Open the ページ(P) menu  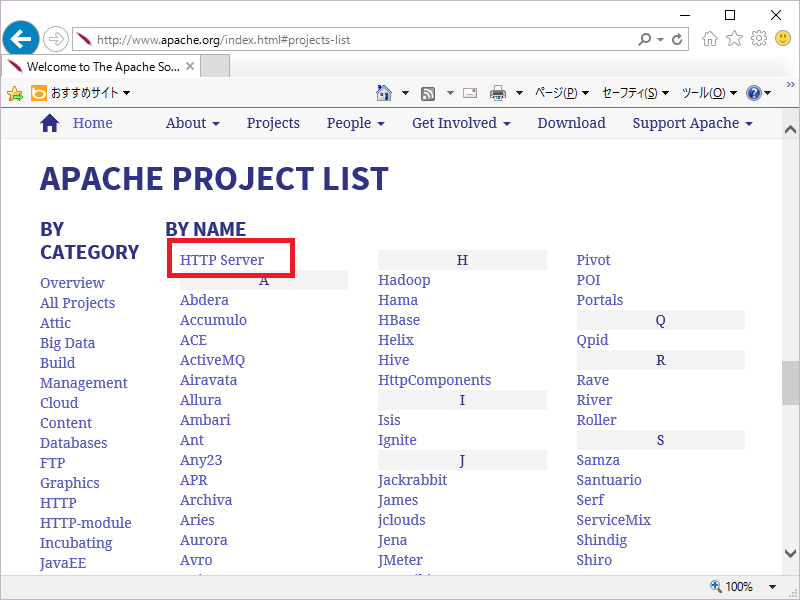coord(562,93)
